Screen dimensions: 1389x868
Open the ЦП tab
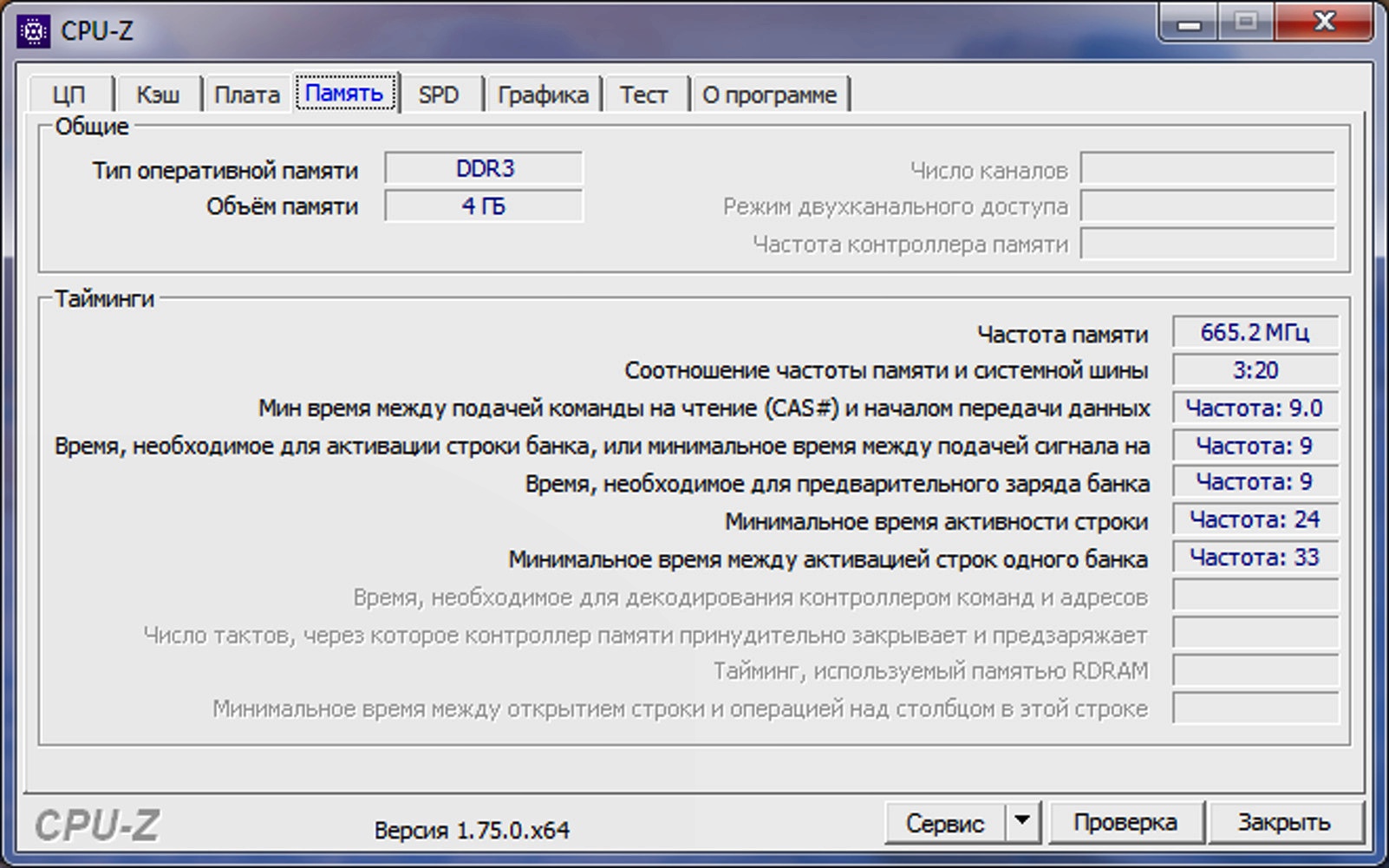point(69,95)
